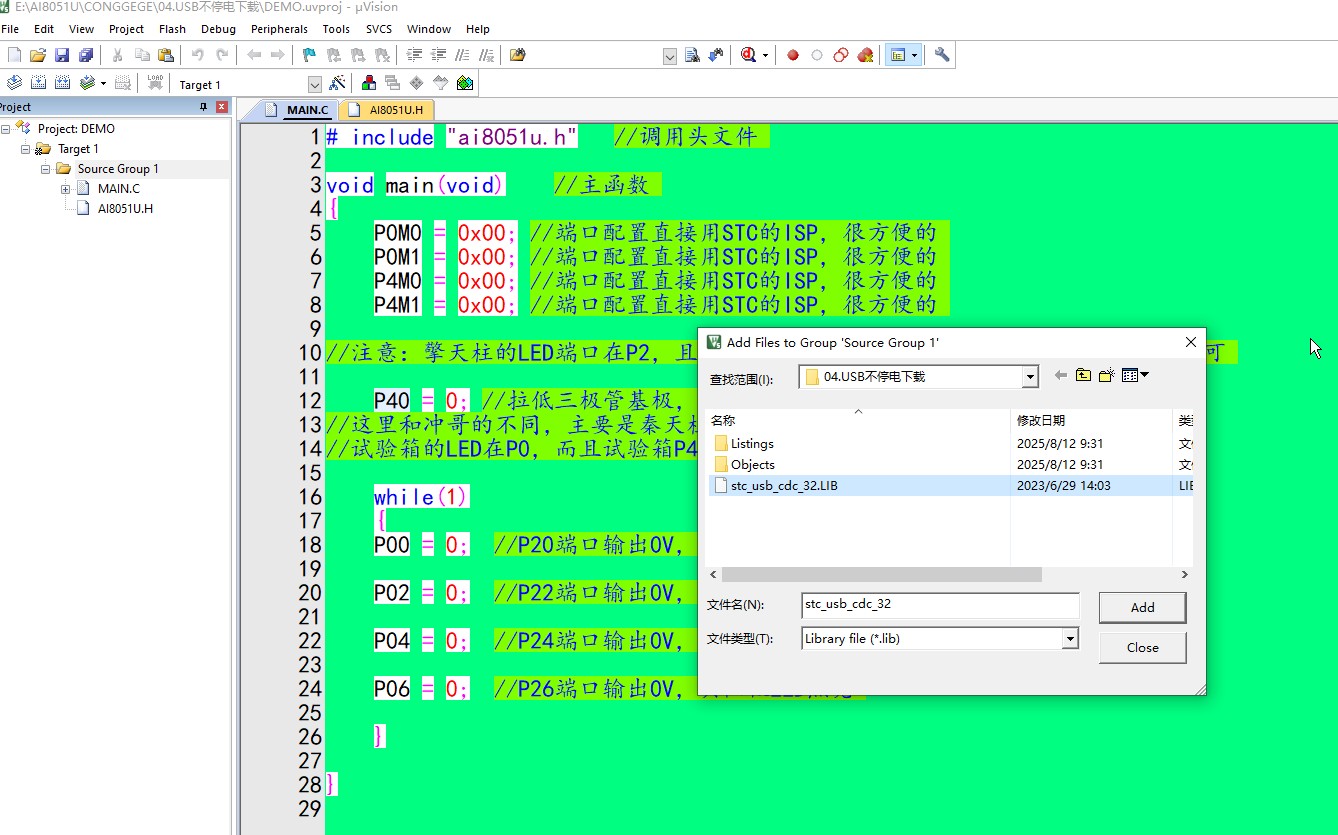Go back to previous folder in dialog
1338x835 pixels.
coord(1060,376)
